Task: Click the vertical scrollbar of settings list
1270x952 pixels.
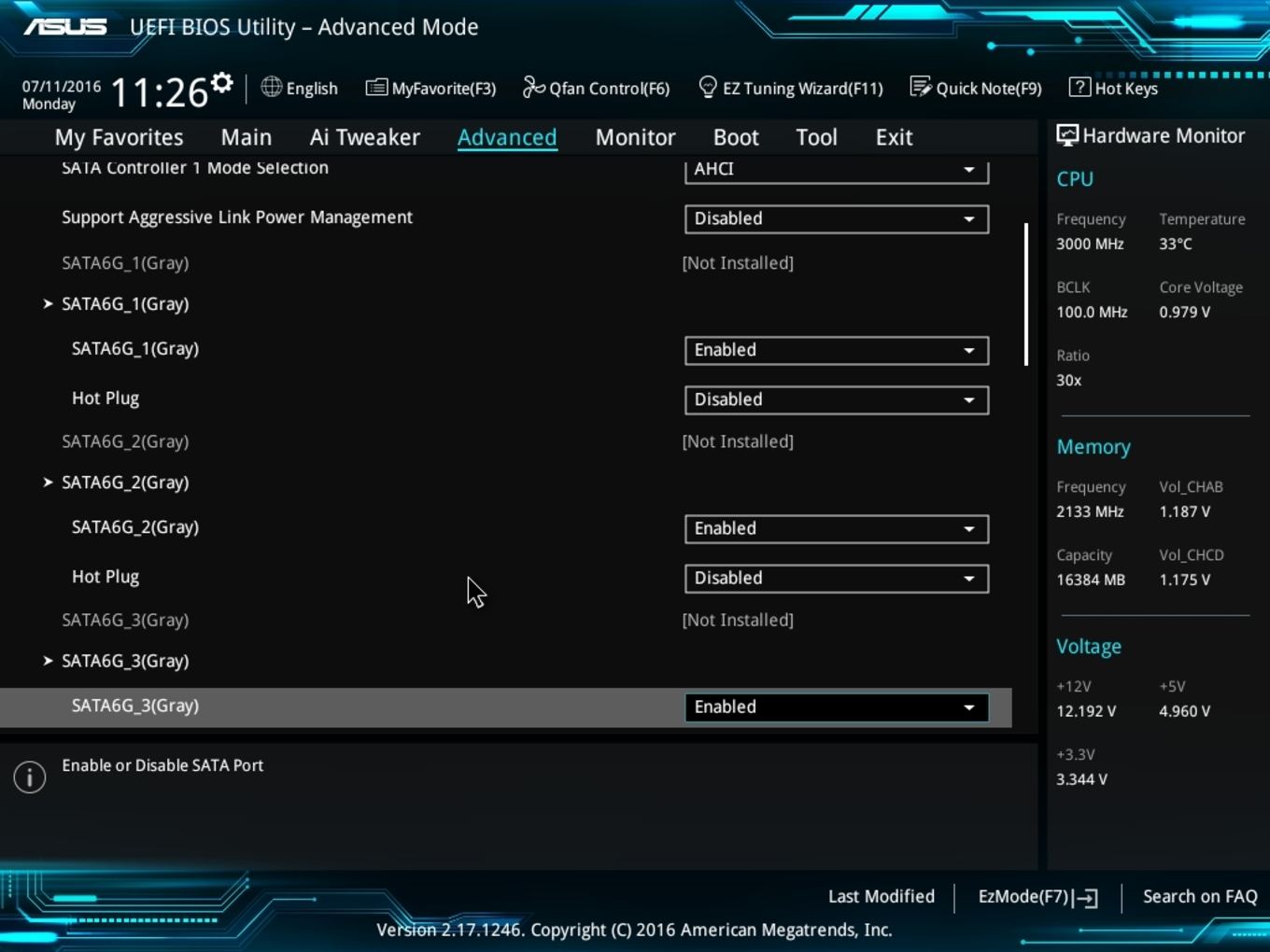Action: click(1026, 294)
